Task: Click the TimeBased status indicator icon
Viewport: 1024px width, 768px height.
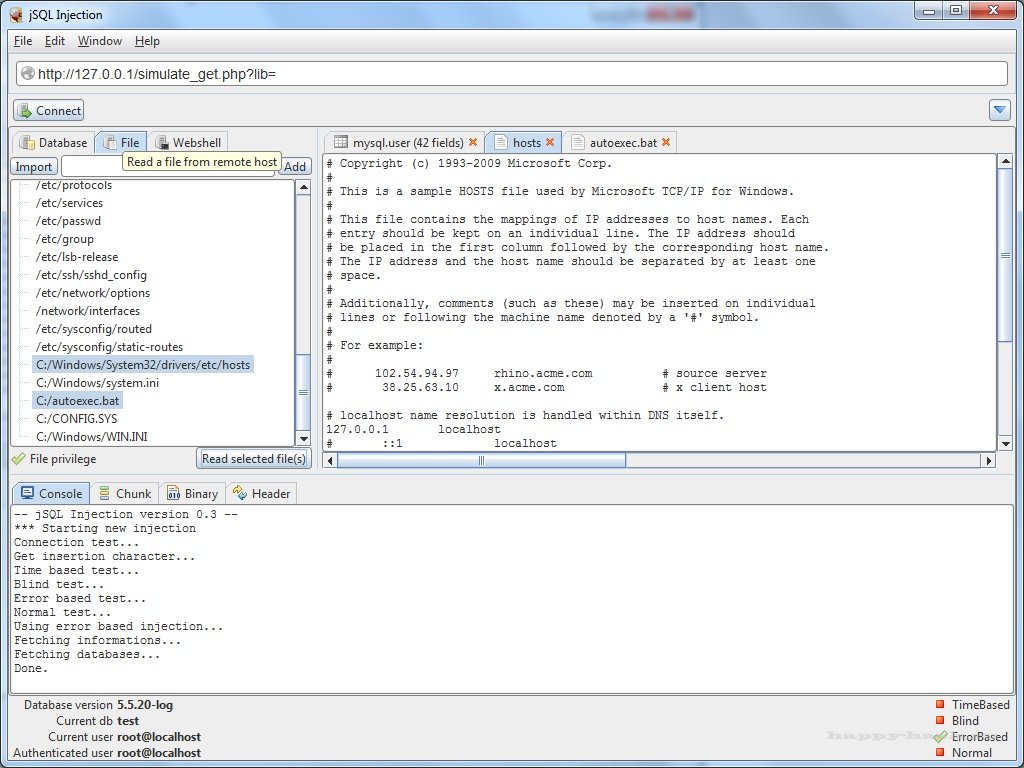Action: [940, 705]
